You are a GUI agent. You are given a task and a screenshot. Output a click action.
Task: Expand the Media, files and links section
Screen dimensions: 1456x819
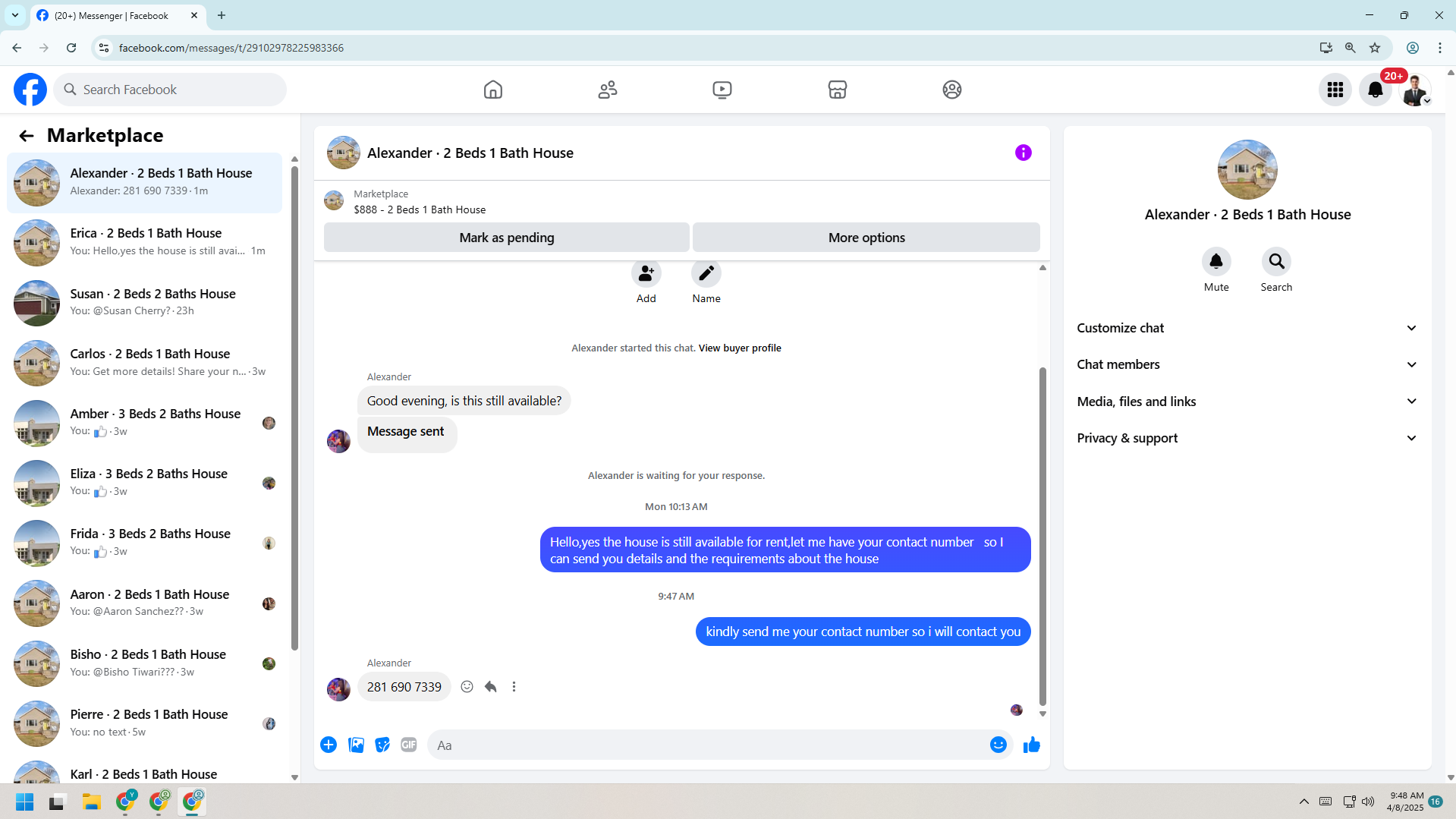1247,402
